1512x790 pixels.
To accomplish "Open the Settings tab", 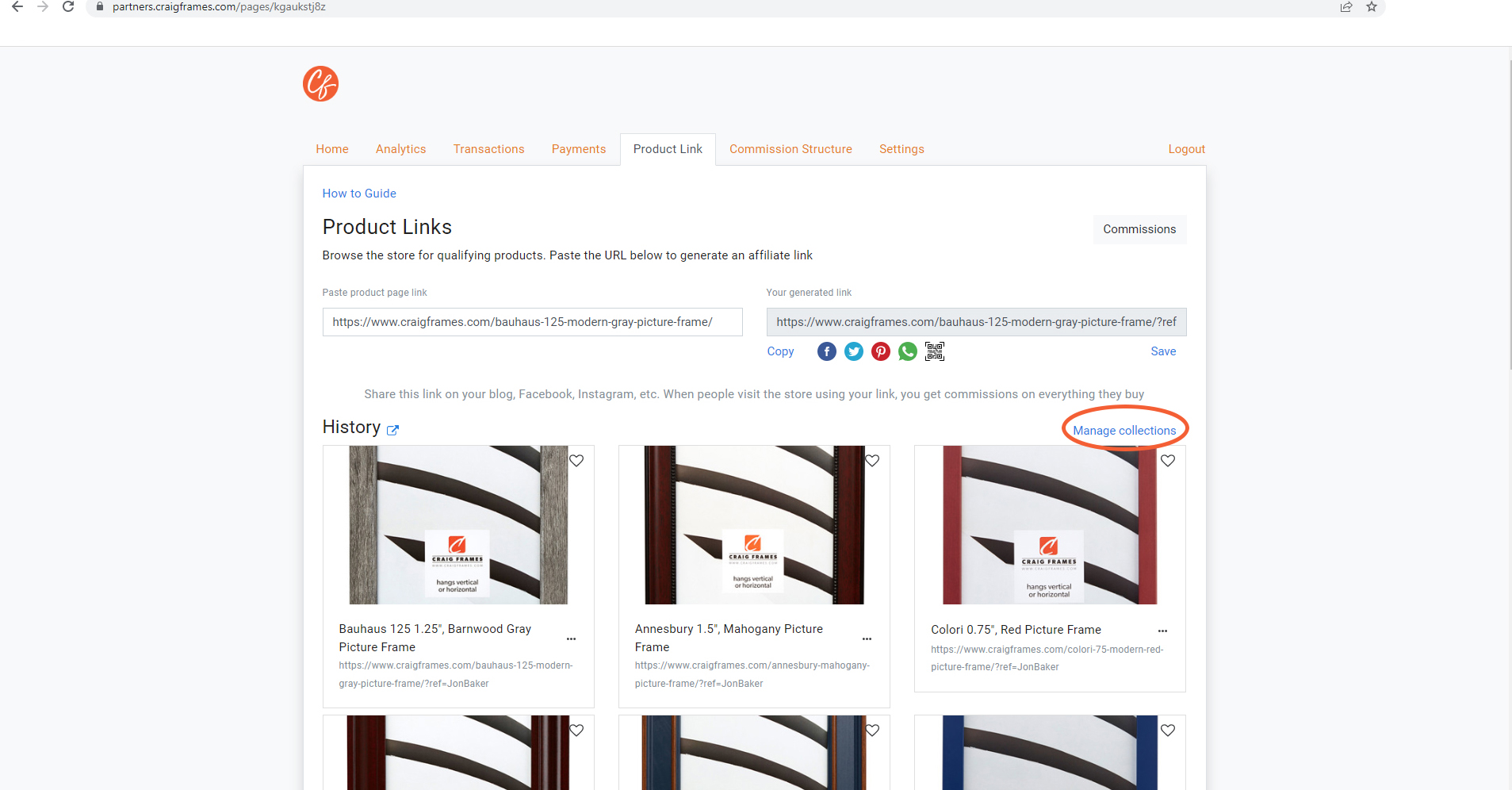I will click(901, 149).
